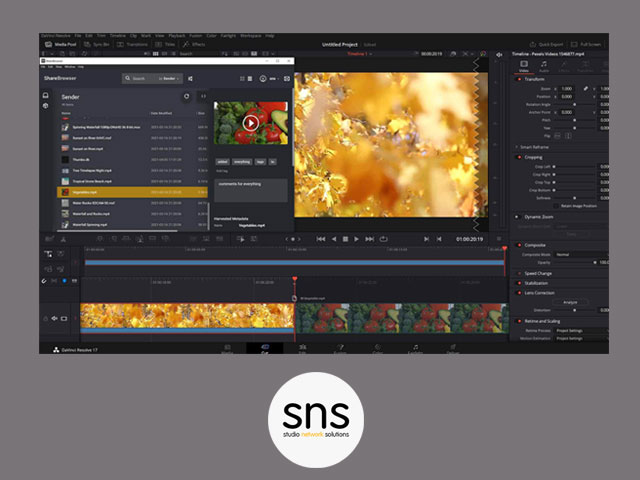640x480 pixels.
Task: Open the 'in Sender' search scope dropdown
Action: click(169, 78)
